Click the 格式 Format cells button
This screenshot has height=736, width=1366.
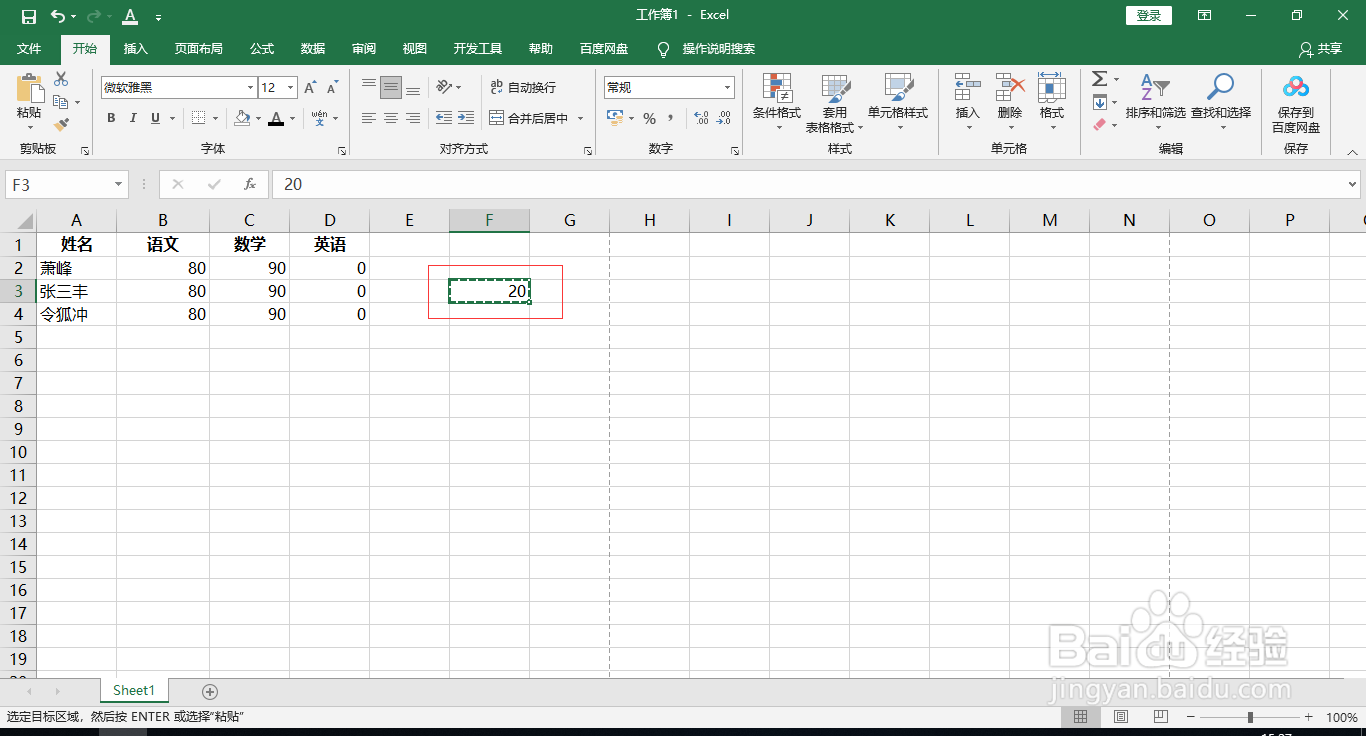click(x=1052, y=103)
